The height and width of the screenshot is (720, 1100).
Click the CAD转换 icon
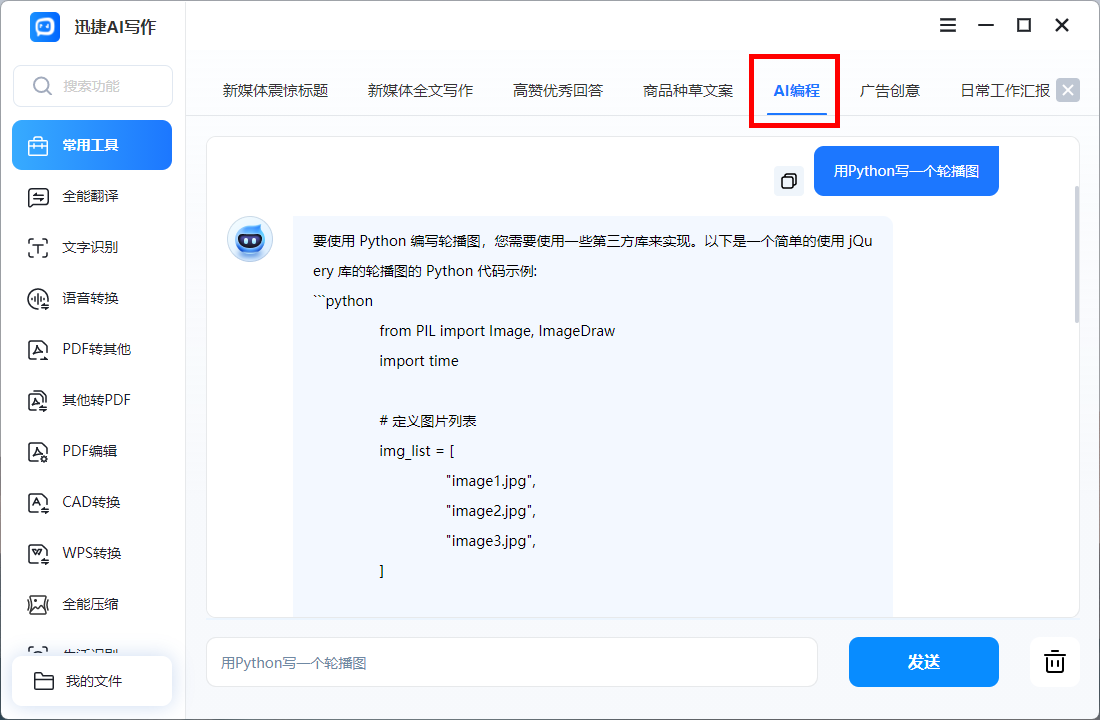(38, 503)
